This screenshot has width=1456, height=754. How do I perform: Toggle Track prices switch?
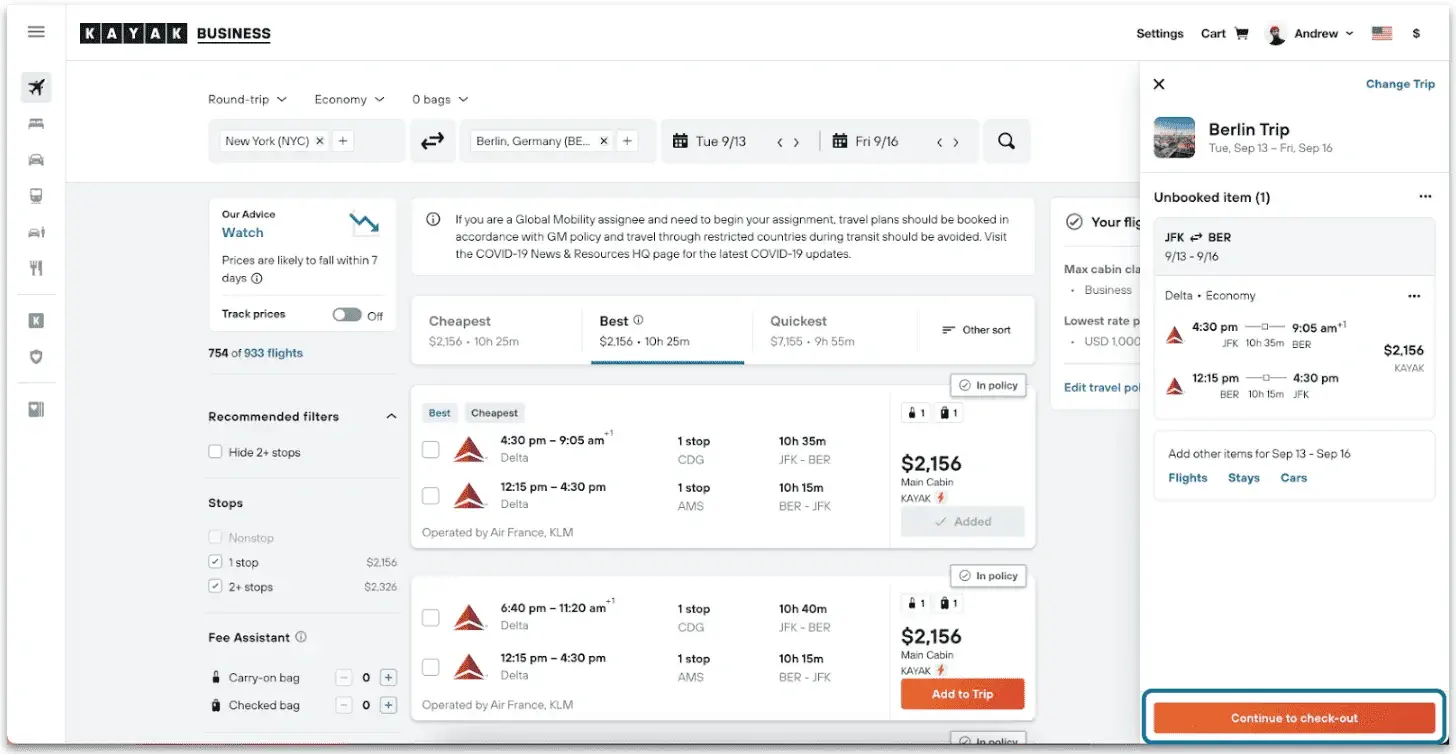click(x=347, y=314)
